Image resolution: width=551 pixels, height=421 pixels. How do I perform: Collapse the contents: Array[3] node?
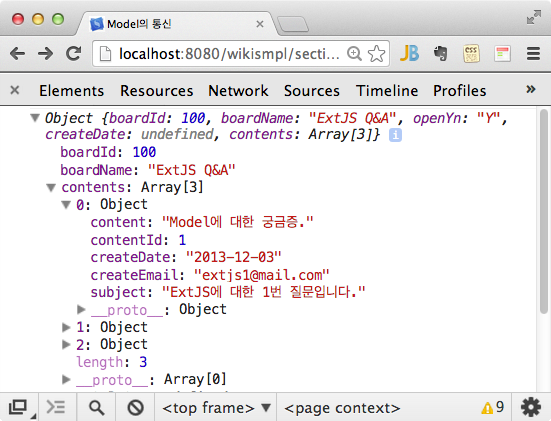51,188
